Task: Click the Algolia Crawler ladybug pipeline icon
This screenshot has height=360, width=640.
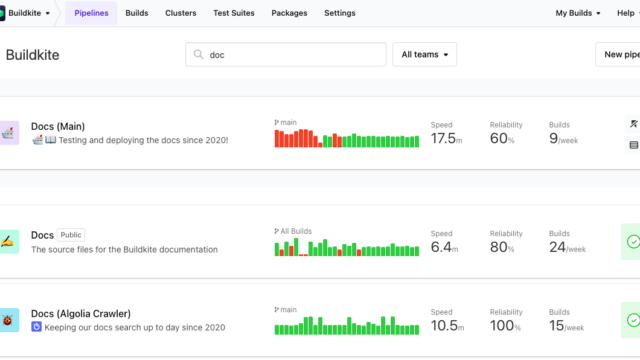Action: (9, 320)
